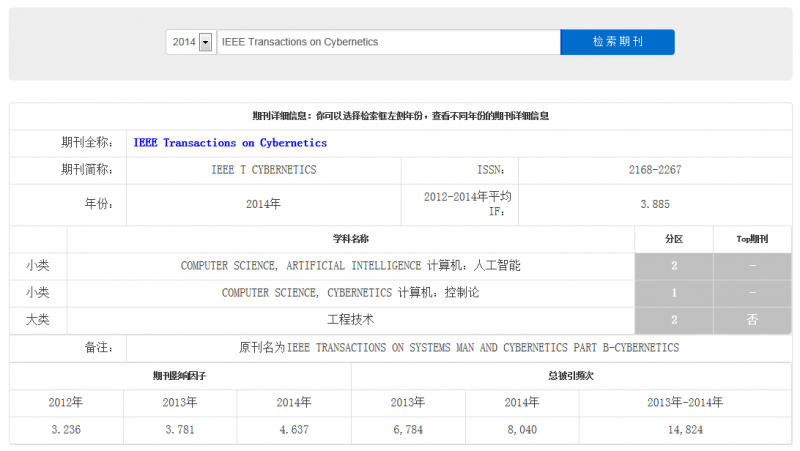This screenshot has width=800, height=451.
Task: Select the average IF value 3.885
Action: coord(655,204)
